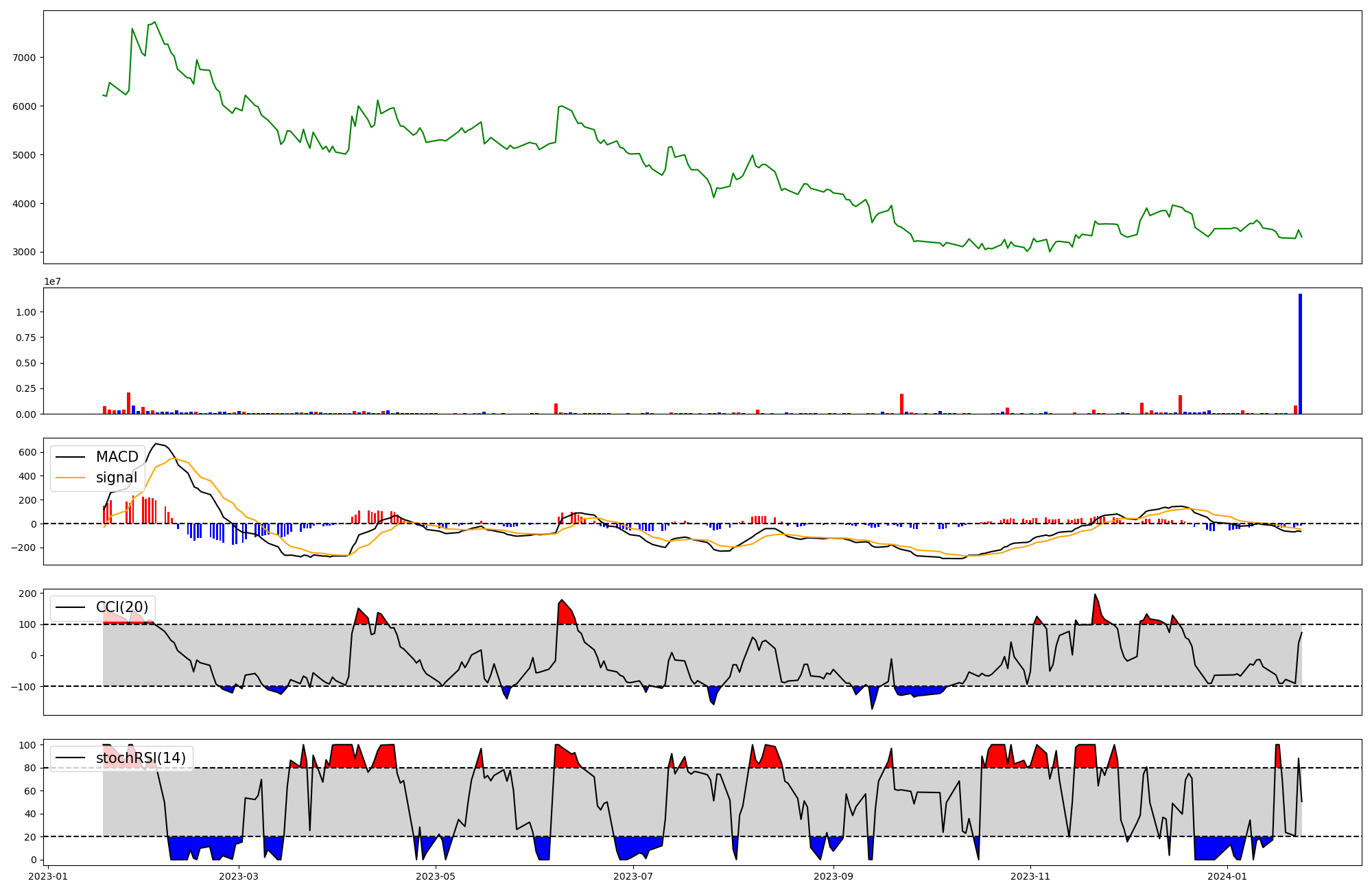
Task: Click the 2024-01 x-axis date label
Action: coord(1227,876)
